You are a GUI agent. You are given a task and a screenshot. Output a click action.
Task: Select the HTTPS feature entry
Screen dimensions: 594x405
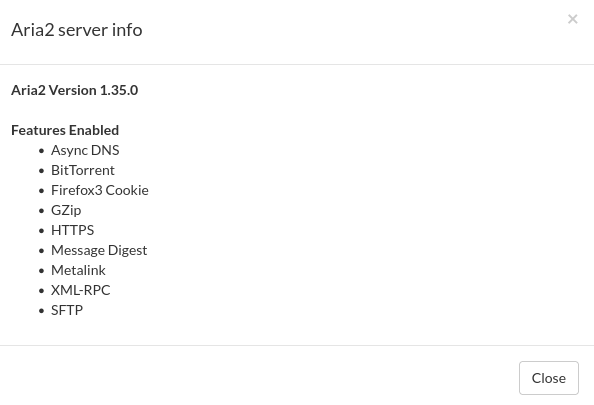coord(72,230)
